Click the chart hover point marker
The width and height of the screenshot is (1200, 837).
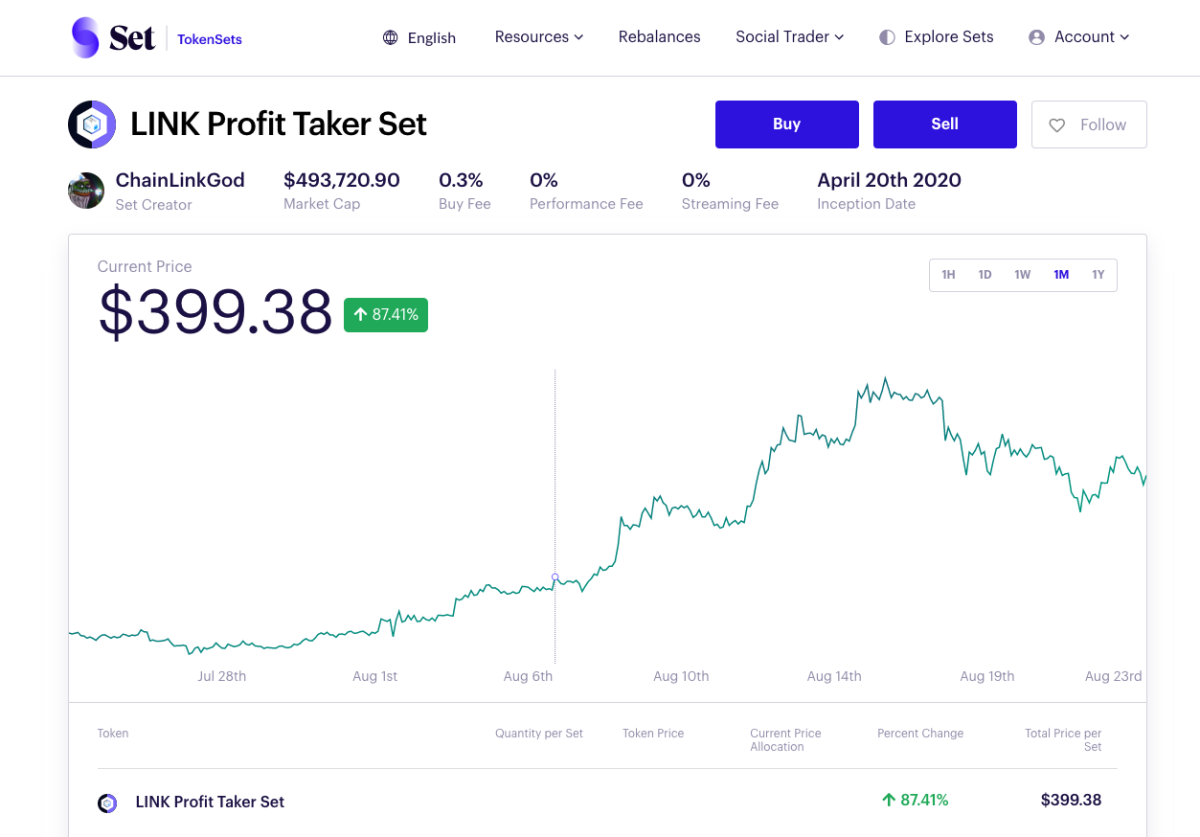coord(555,577)
